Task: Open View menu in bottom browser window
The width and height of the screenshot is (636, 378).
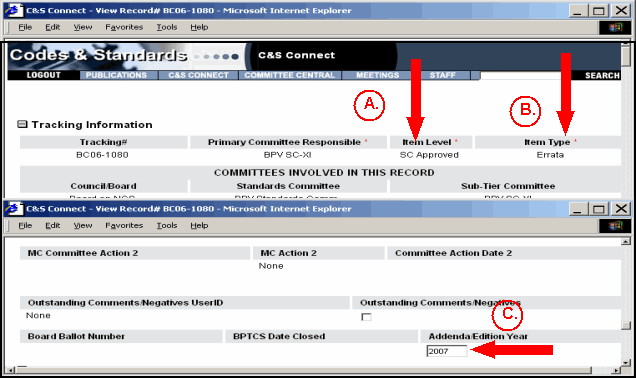Action: click(83, 226)
